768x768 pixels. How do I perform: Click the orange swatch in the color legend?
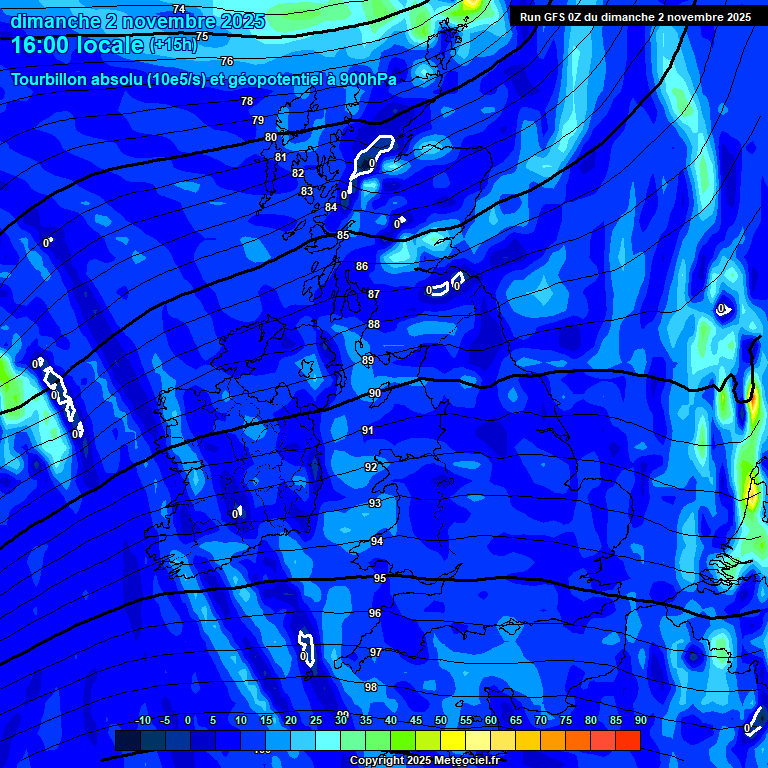coord(552,740)
